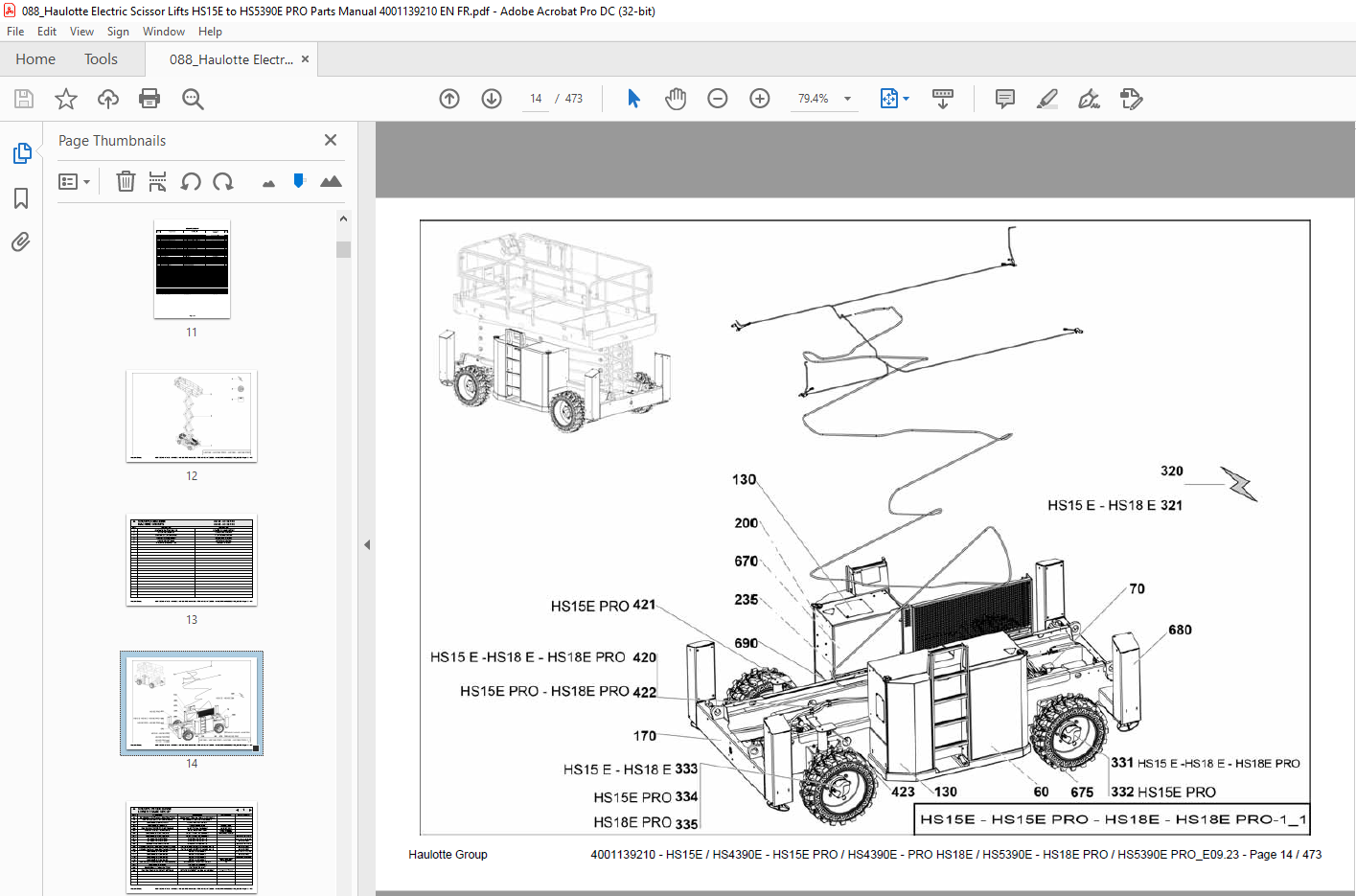
Task: Open thumbnails options dropdown menu
Action: 74,181
